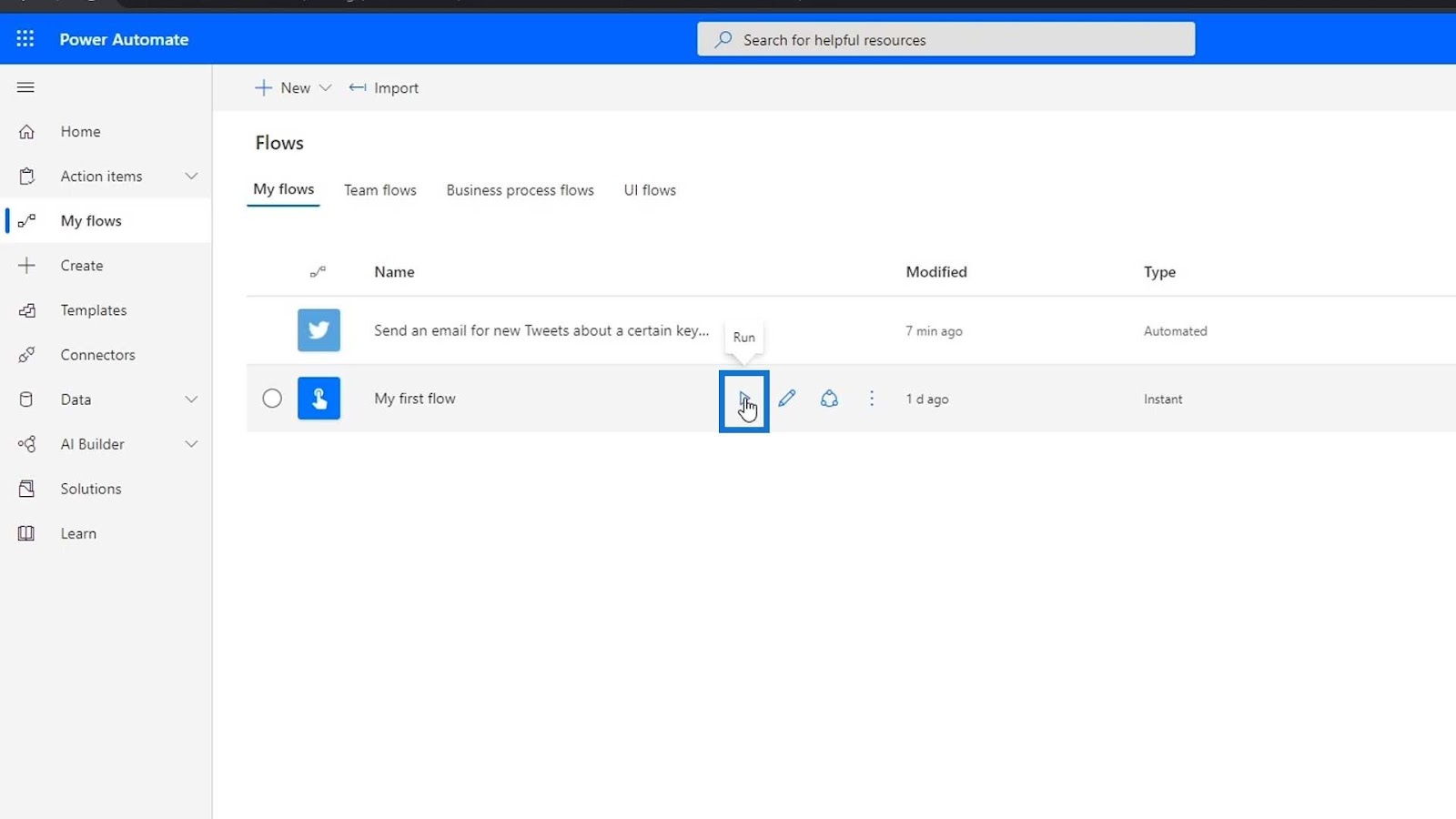Click the 'Automated' type cell
Screen dimensions: 1456x819
(1176, 331)
